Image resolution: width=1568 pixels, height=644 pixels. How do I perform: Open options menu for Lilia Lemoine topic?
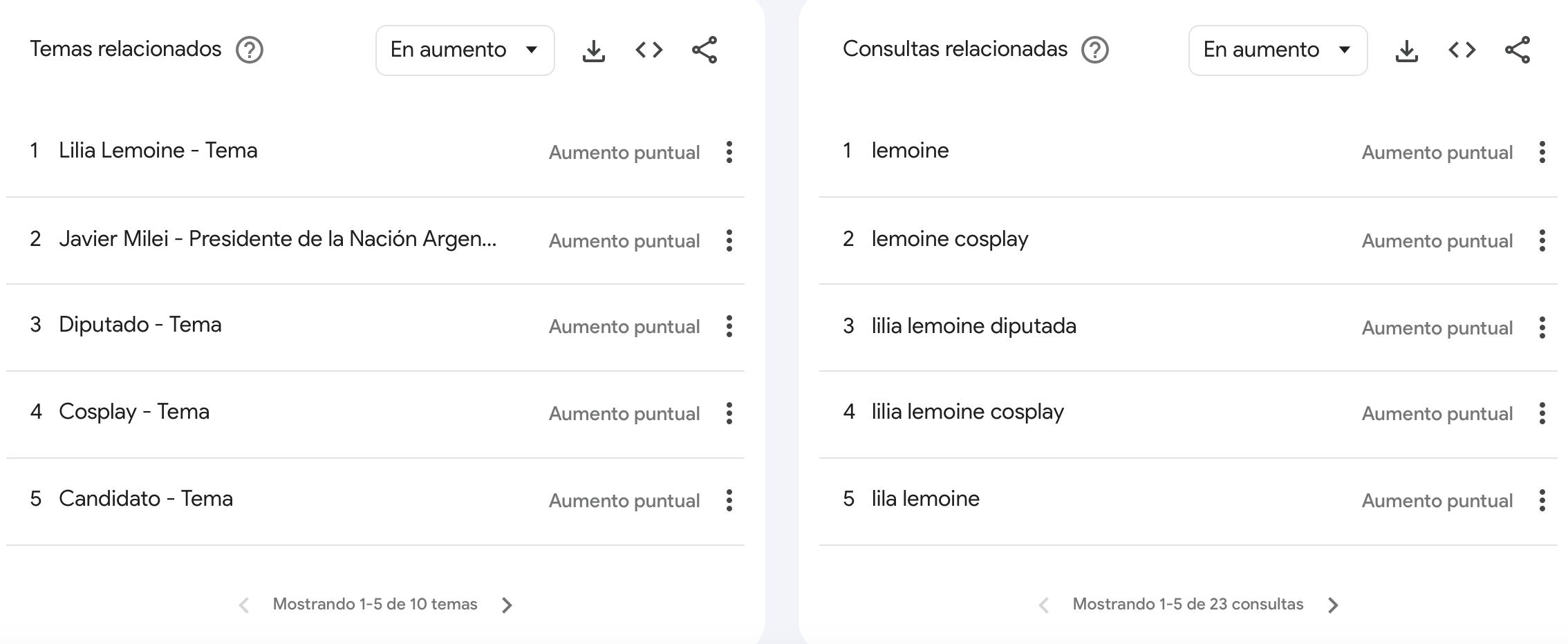(x=729, y=152)
